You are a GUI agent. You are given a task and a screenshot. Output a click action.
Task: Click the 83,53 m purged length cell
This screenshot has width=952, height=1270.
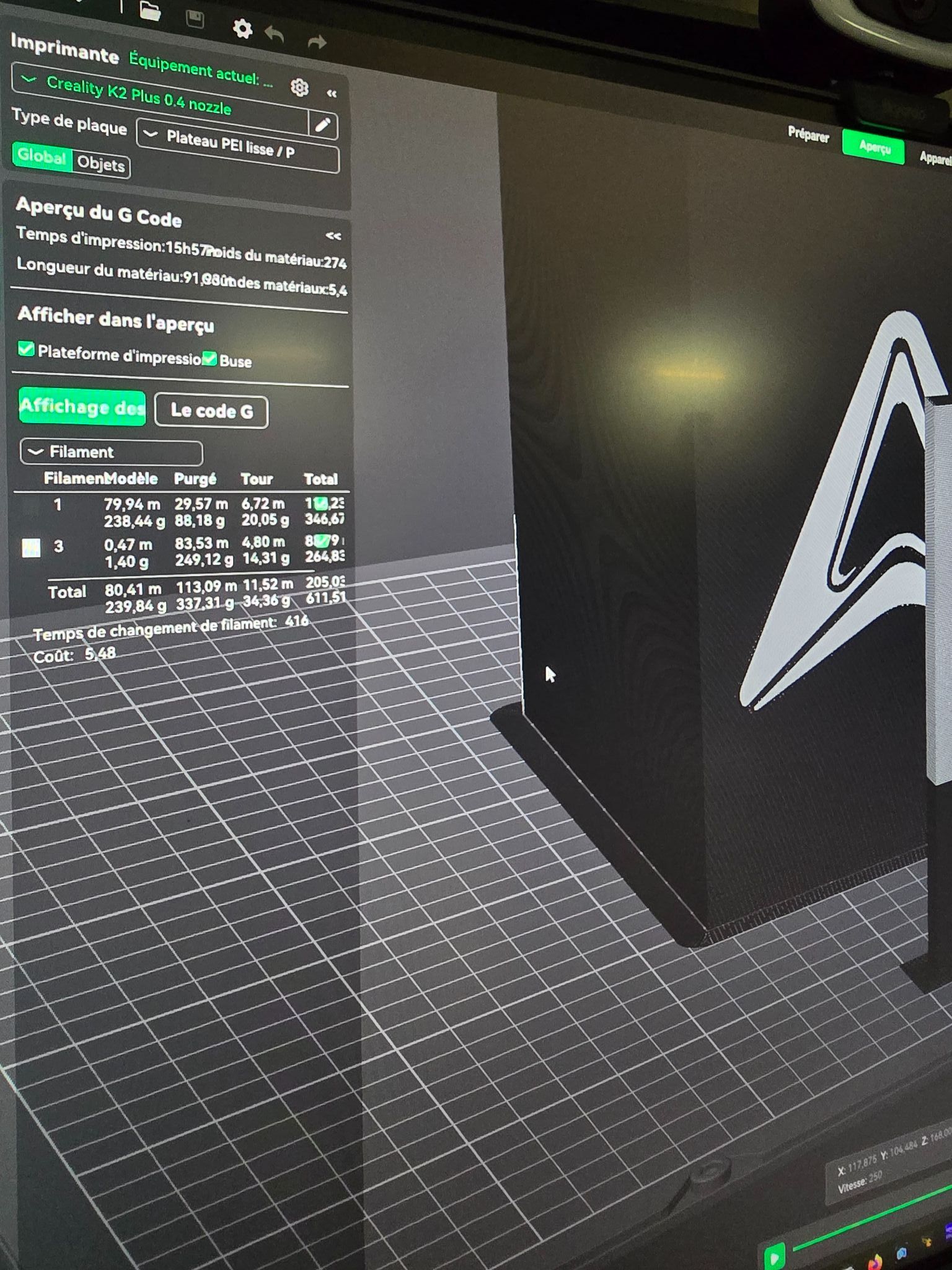(x=201, y=543)
